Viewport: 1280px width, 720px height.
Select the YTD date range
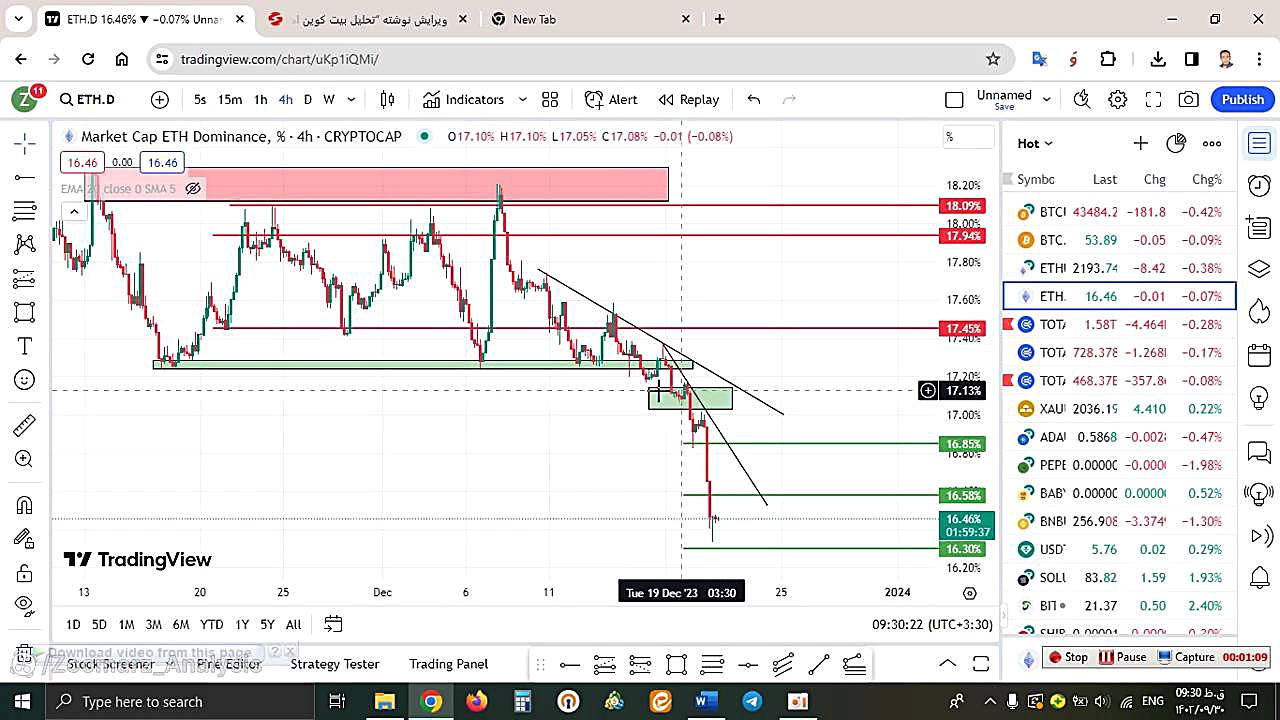pyautogui.click(x=211, y=624)
